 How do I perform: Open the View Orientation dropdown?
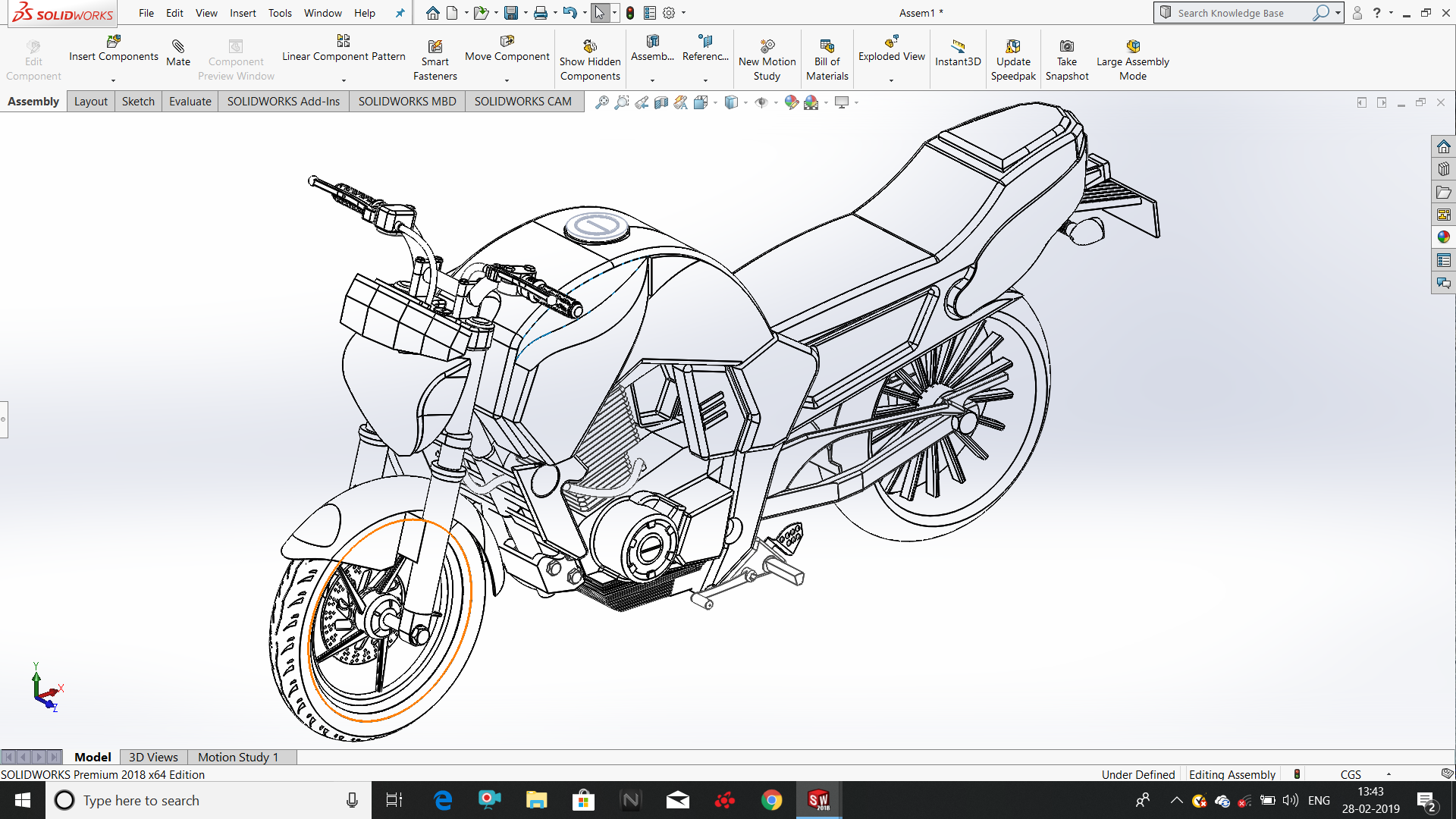tap(715, 102)
